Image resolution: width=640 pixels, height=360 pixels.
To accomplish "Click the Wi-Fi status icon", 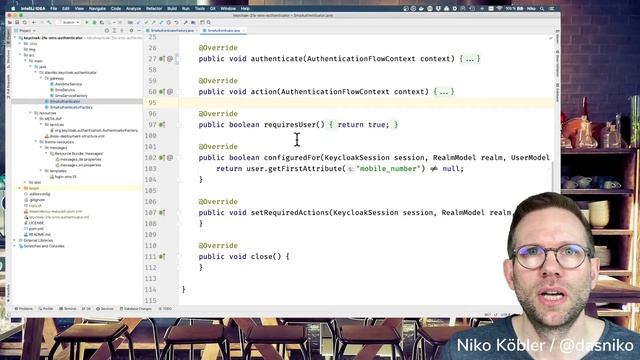I will click(x=499, y=8).
